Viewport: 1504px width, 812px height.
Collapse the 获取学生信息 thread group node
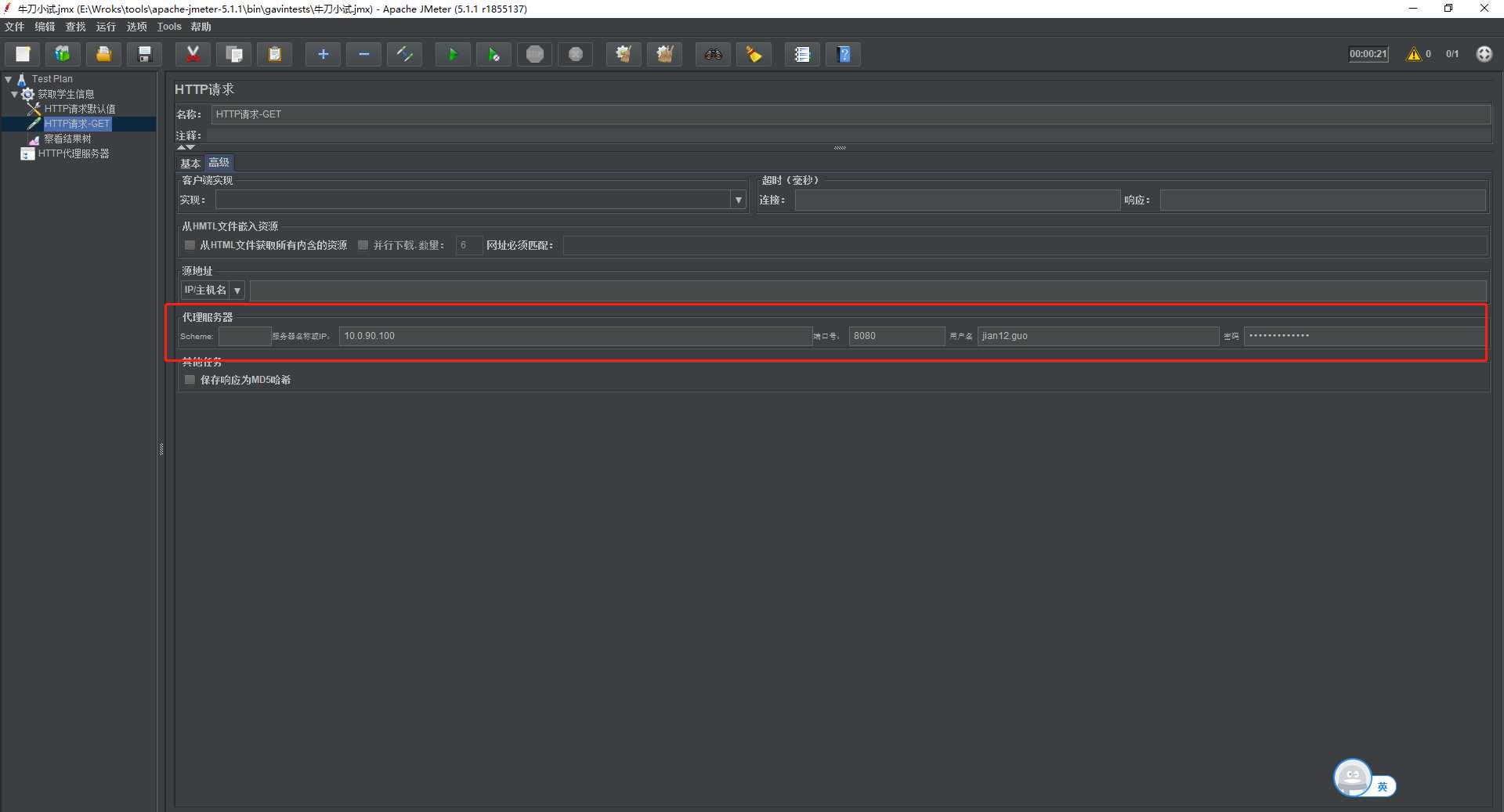point(14,94)
